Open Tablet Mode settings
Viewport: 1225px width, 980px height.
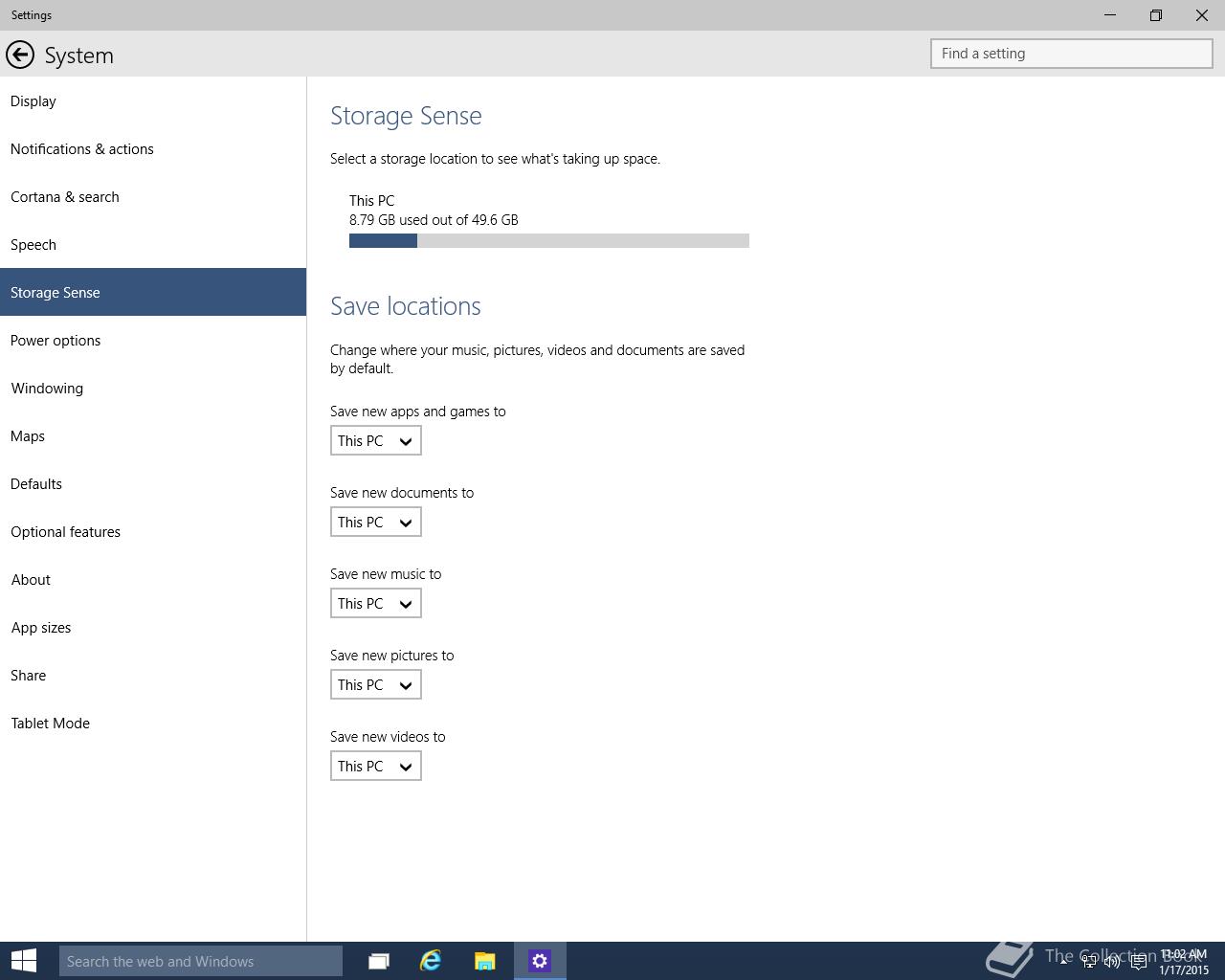tap(153, 723)
